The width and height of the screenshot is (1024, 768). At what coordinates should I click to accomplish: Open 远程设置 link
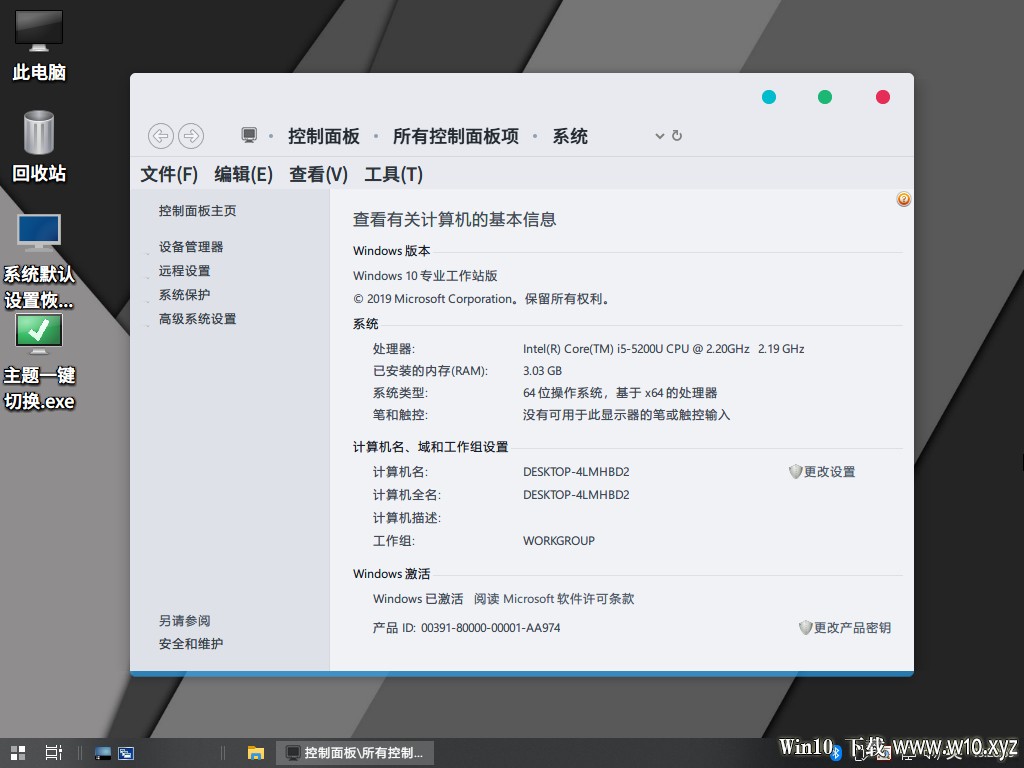pyautogui.click(x=184, y=270)
